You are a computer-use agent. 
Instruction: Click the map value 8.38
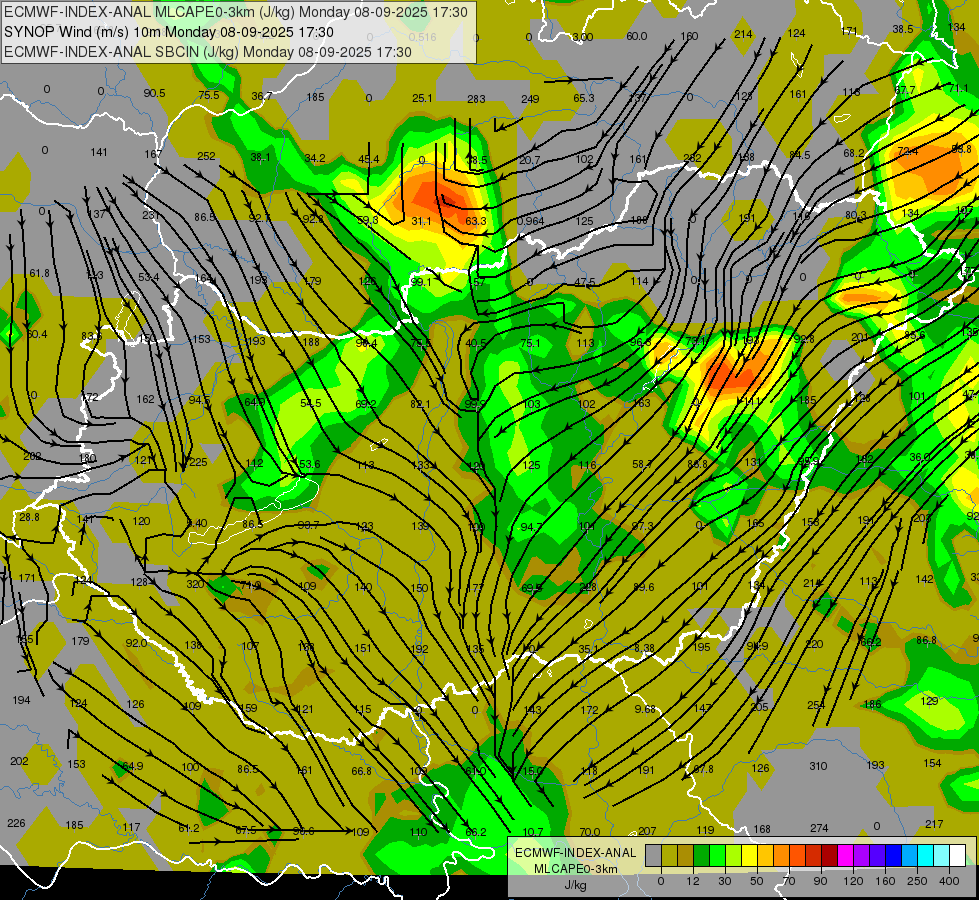click(644, 648)
